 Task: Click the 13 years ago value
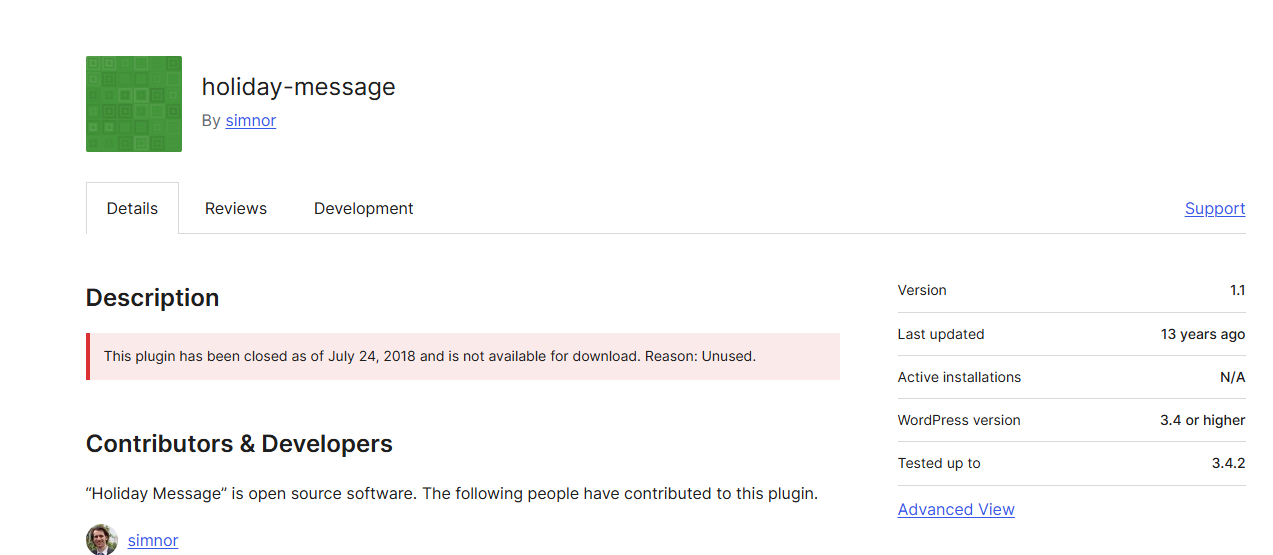pyautogui.click(x=1202, y=335)
